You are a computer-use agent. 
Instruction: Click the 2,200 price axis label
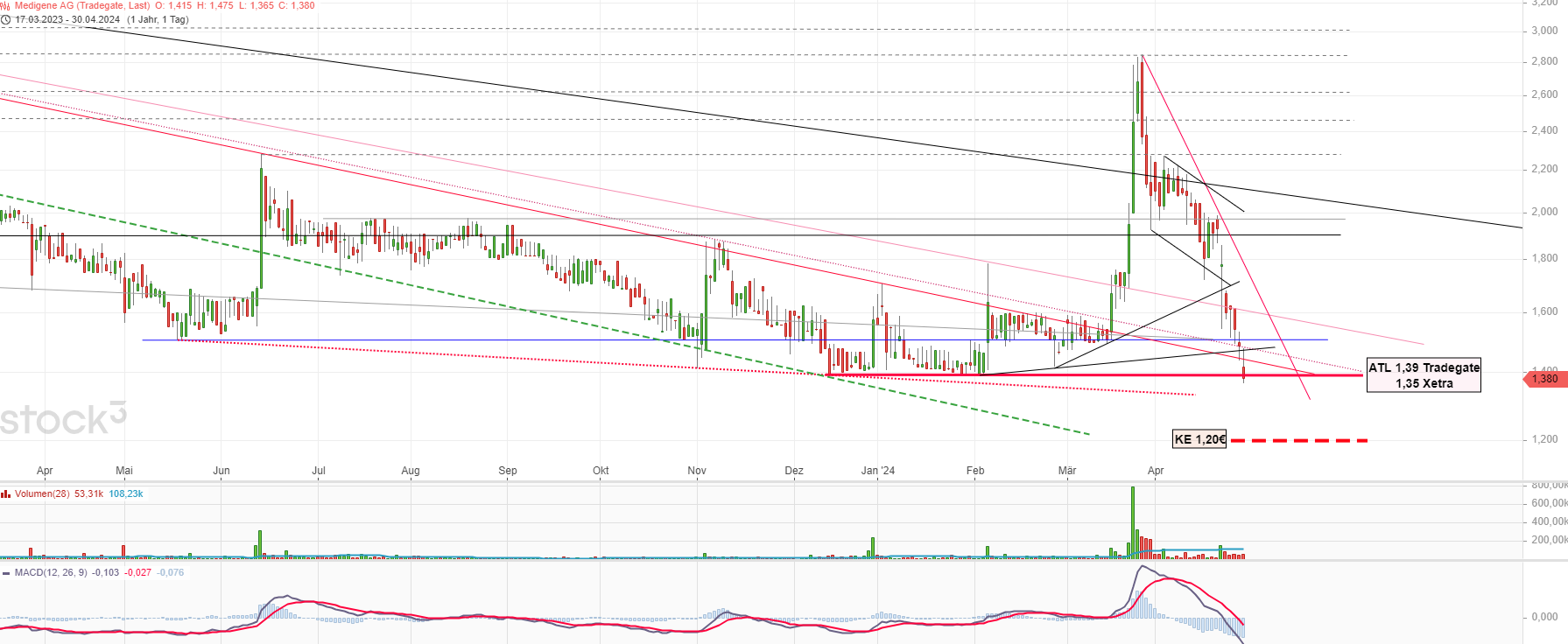(x=1544, y=169)
